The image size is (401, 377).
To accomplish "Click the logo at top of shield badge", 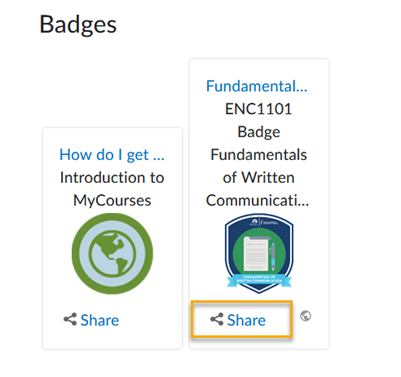I will click(264, 222).
